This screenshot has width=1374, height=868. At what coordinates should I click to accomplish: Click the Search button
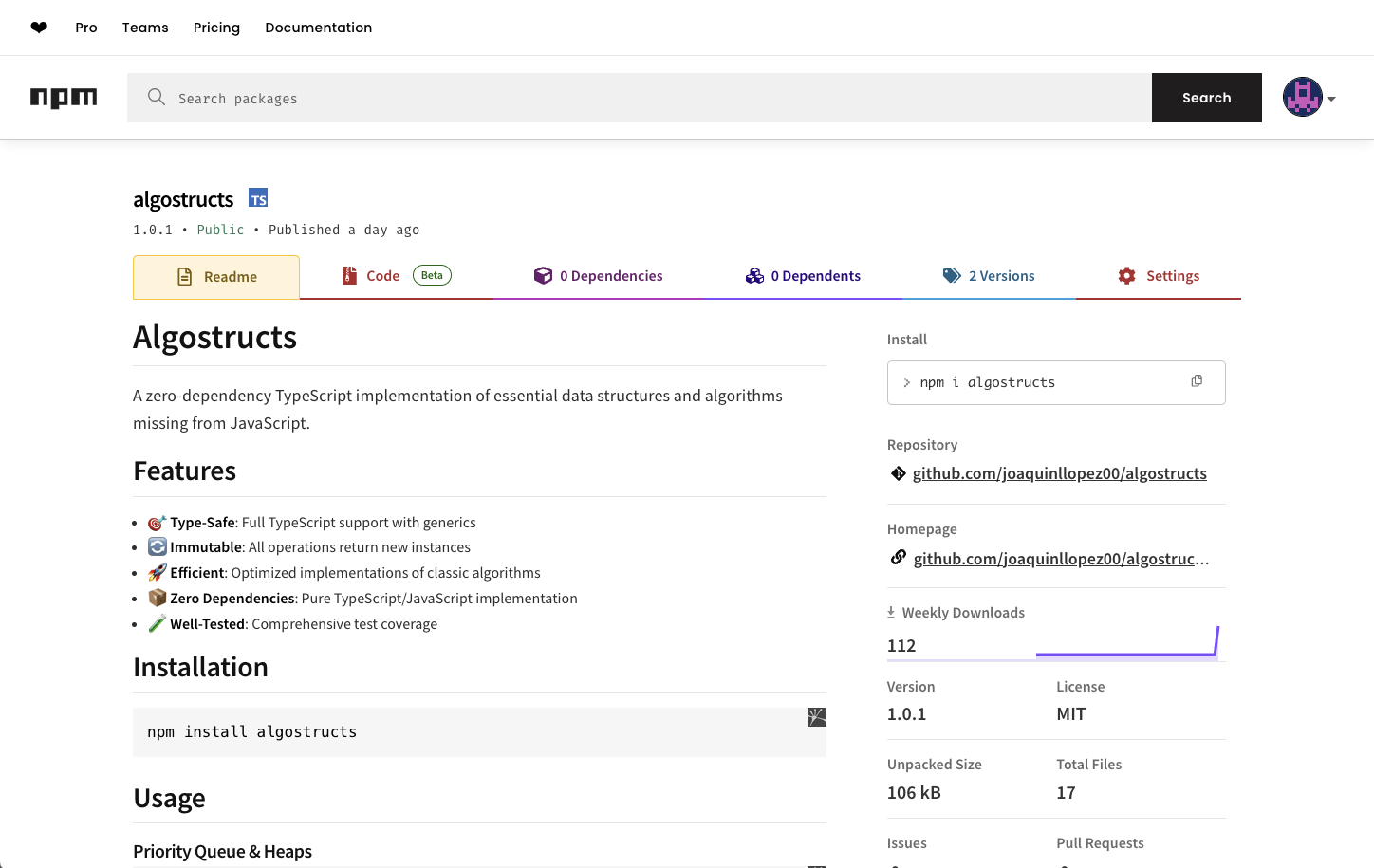[x=1207, y=98]
